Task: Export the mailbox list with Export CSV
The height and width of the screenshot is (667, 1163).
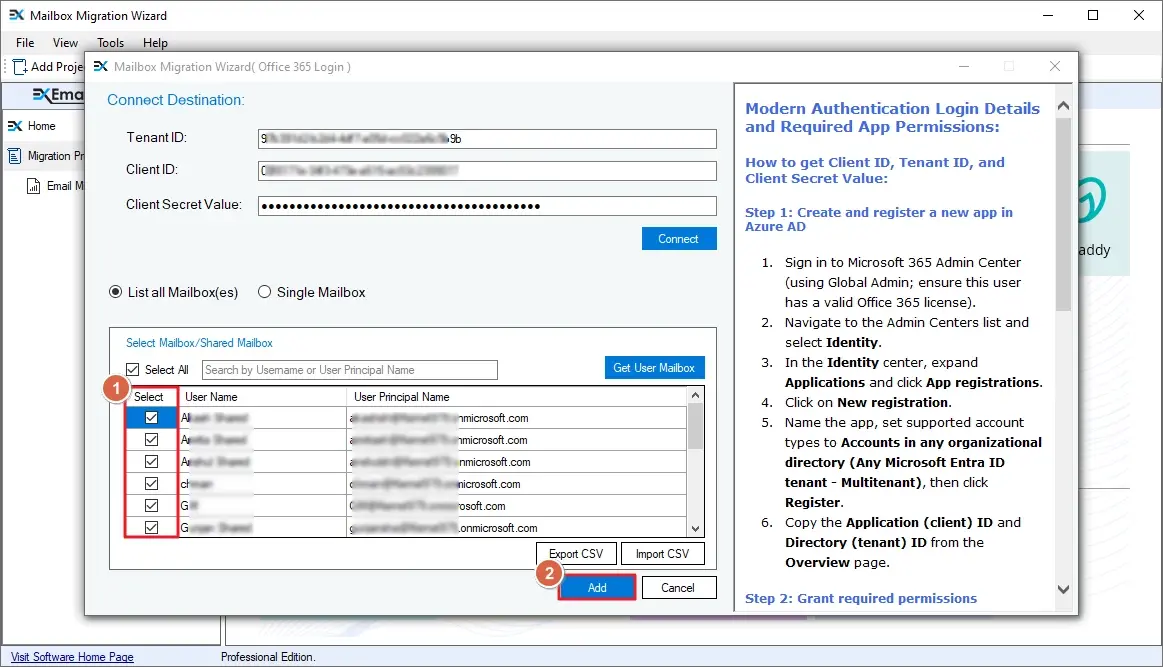Action: pyautogui.click(x=575, y=553)
